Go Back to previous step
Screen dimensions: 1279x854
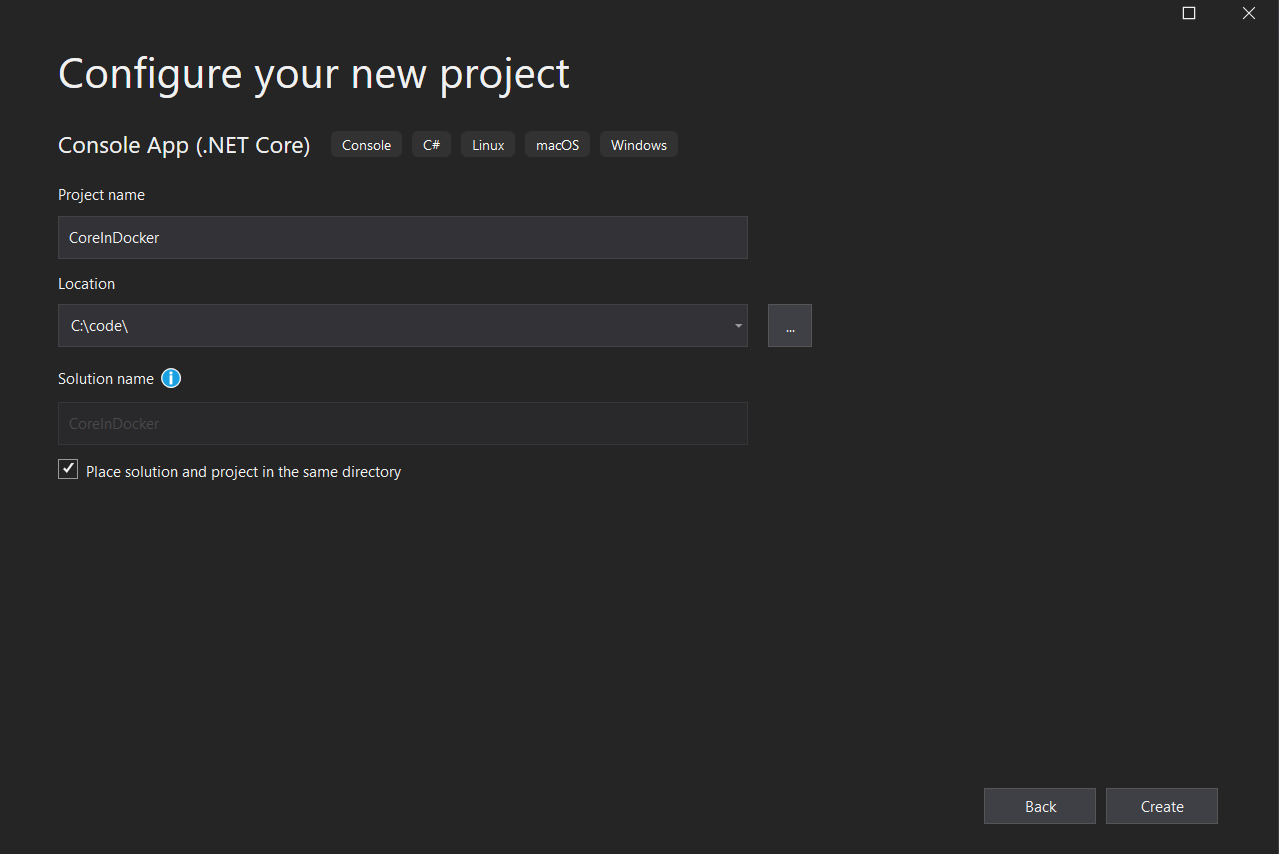[1040, 806]
